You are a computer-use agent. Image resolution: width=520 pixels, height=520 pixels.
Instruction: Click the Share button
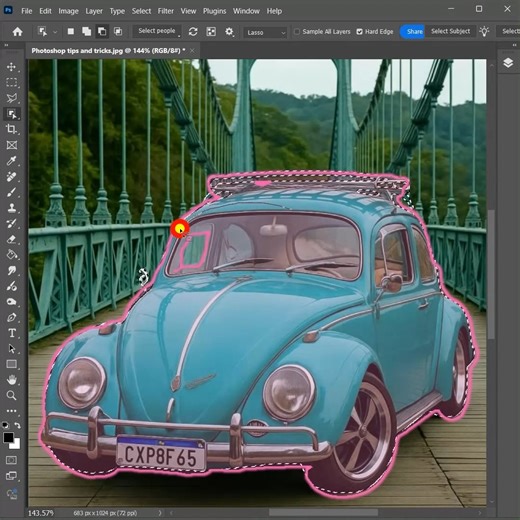tap(412, 31)
